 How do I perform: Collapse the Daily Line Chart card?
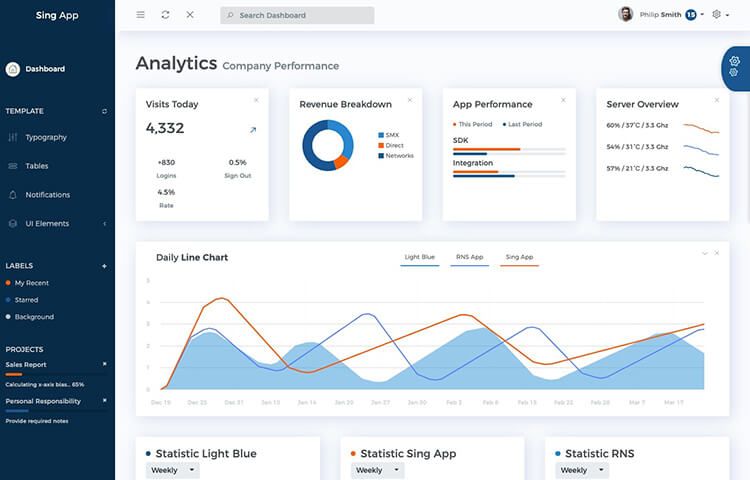(705, 253)
